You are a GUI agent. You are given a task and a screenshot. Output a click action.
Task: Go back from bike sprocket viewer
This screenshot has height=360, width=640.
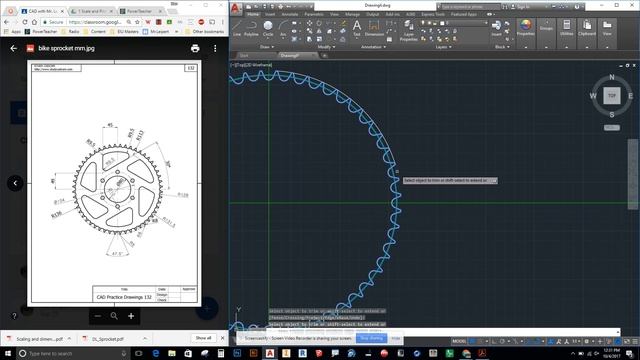pyautogui.click(x=13, y=48)
